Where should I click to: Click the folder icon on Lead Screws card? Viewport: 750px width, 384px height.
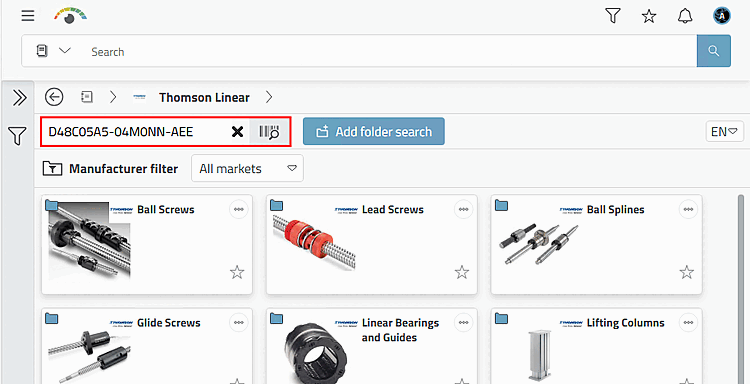tap(276, 206)
